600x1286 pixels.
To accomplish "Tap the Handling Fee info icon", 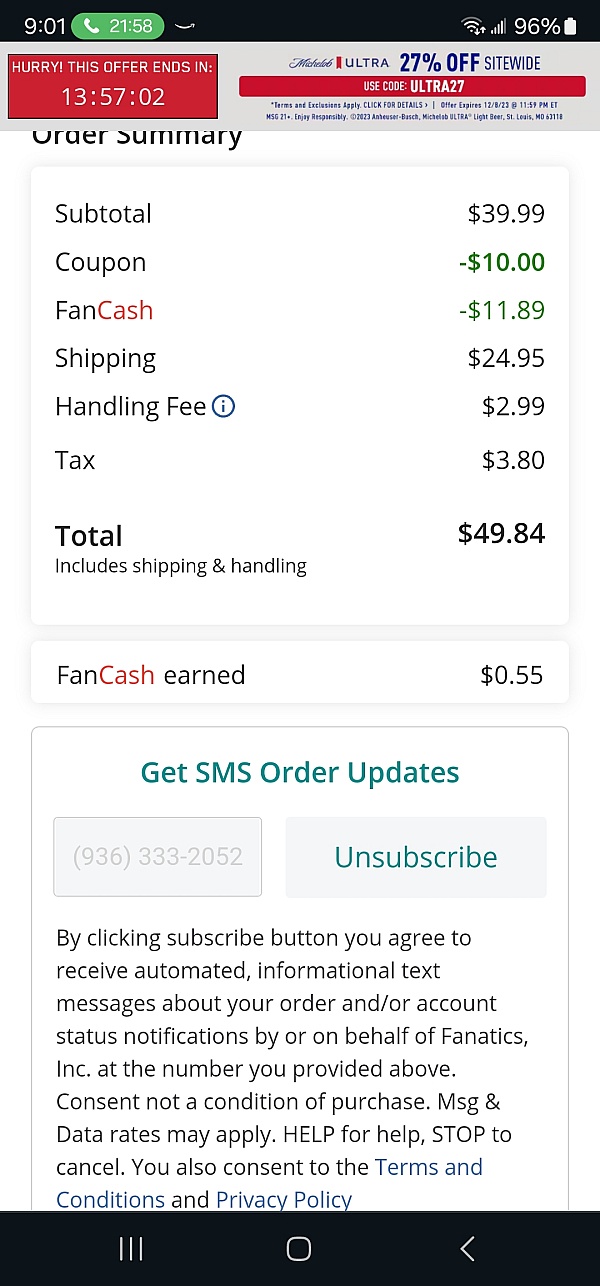I will pos(224,407).
